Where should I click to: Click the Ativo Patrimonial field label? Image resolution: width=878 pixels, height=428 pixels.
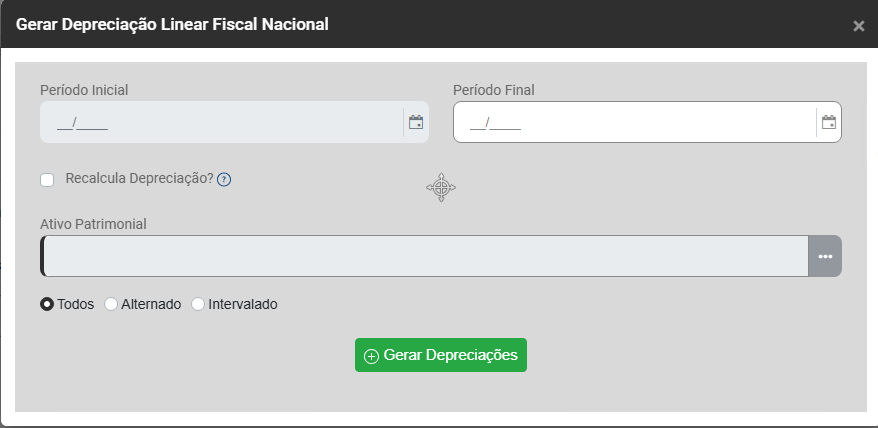coord(93,224)
